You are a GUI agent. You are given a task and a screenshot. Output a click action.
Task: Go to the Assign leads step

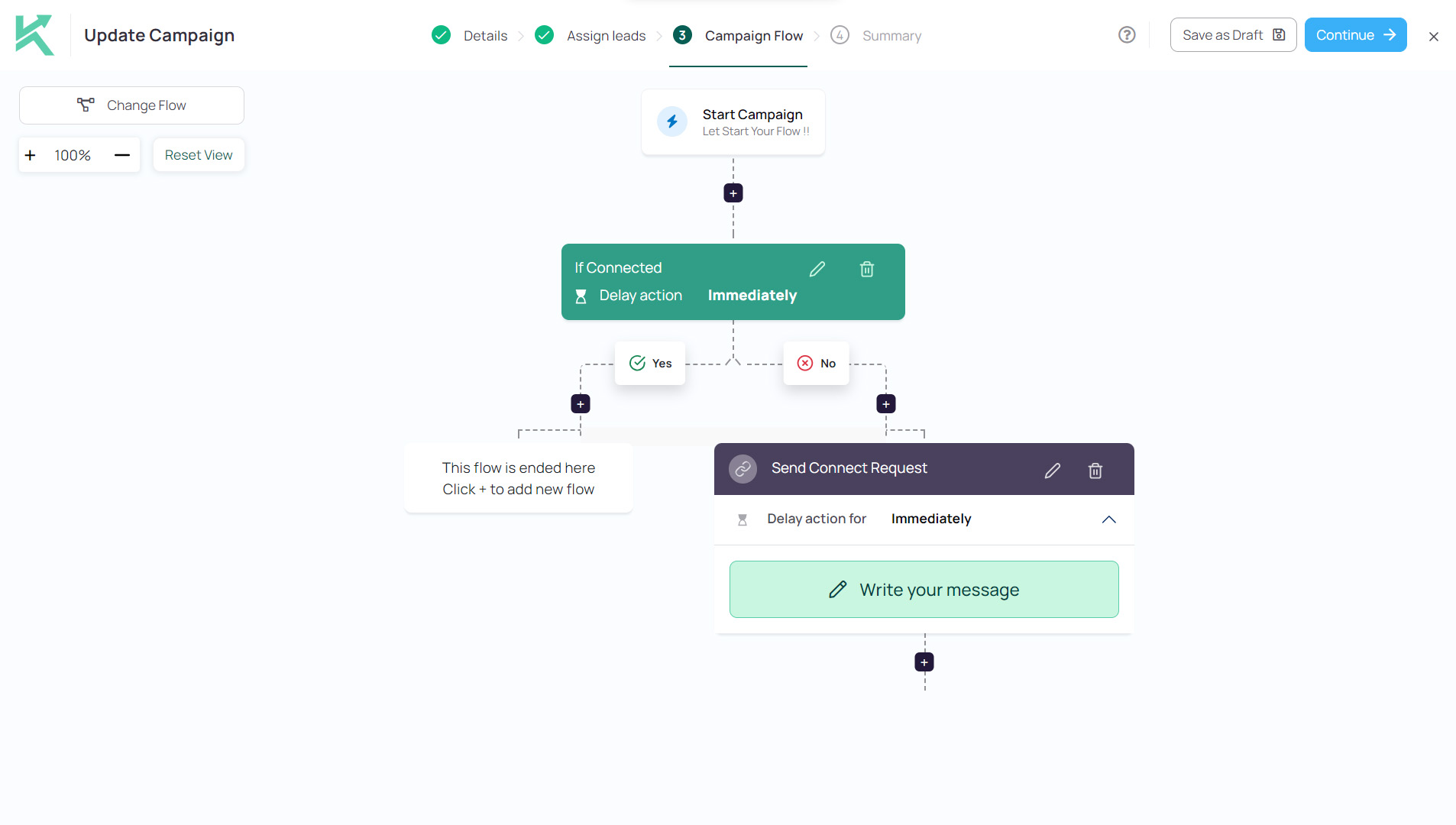(605, 36)
